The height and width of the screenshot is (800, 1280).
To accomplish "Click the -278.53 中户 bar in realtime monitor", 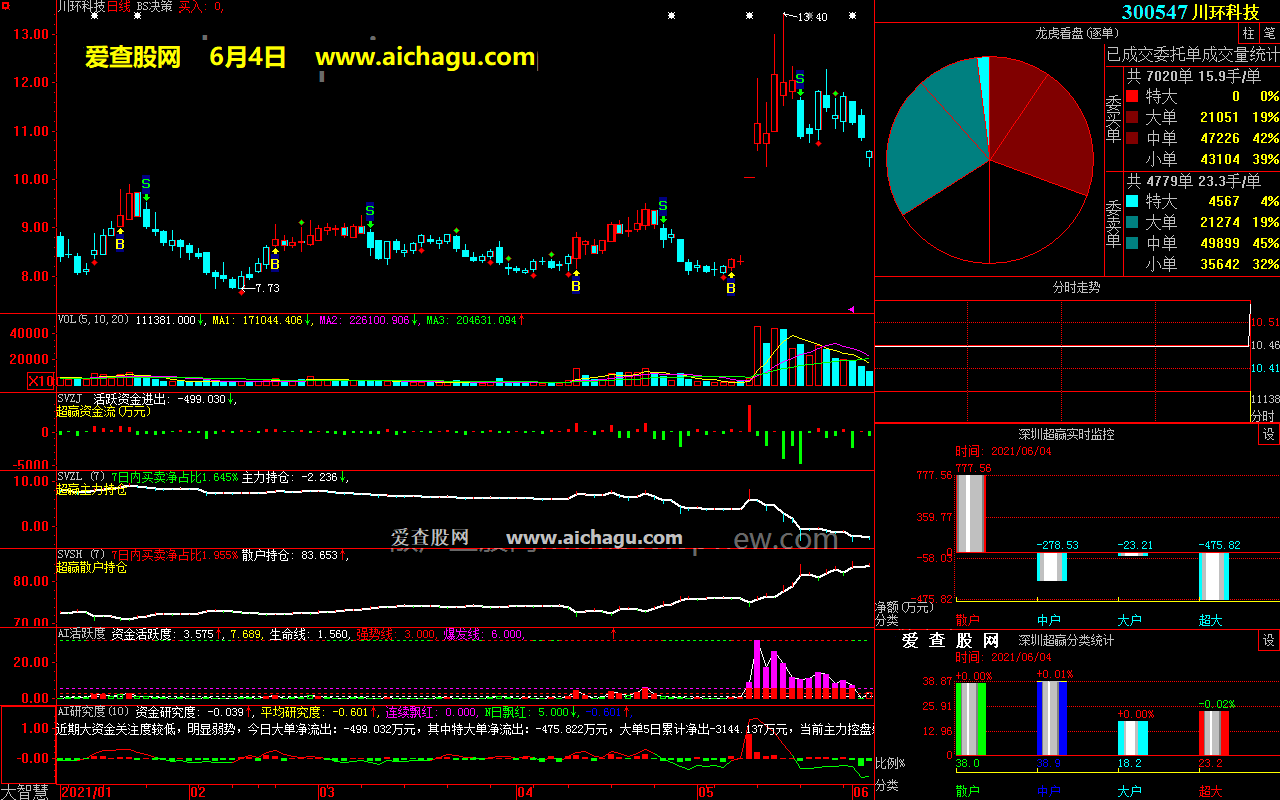I will [x=1052, y=566].
